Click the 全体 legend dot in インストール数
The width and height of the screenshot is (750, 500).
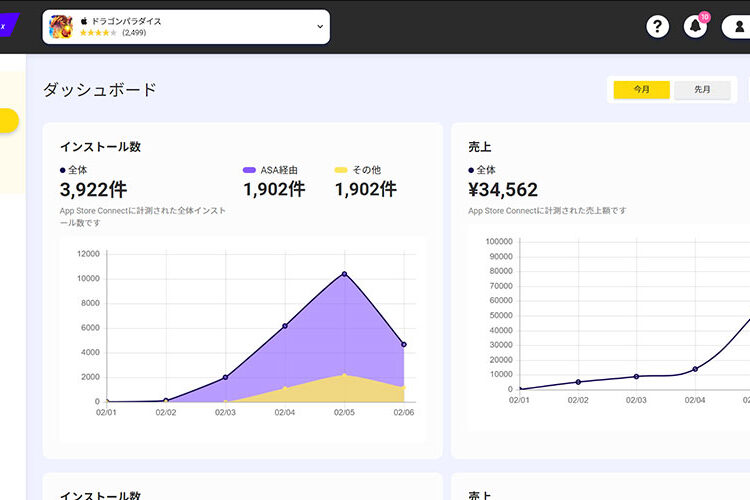(x=63, y=170)
